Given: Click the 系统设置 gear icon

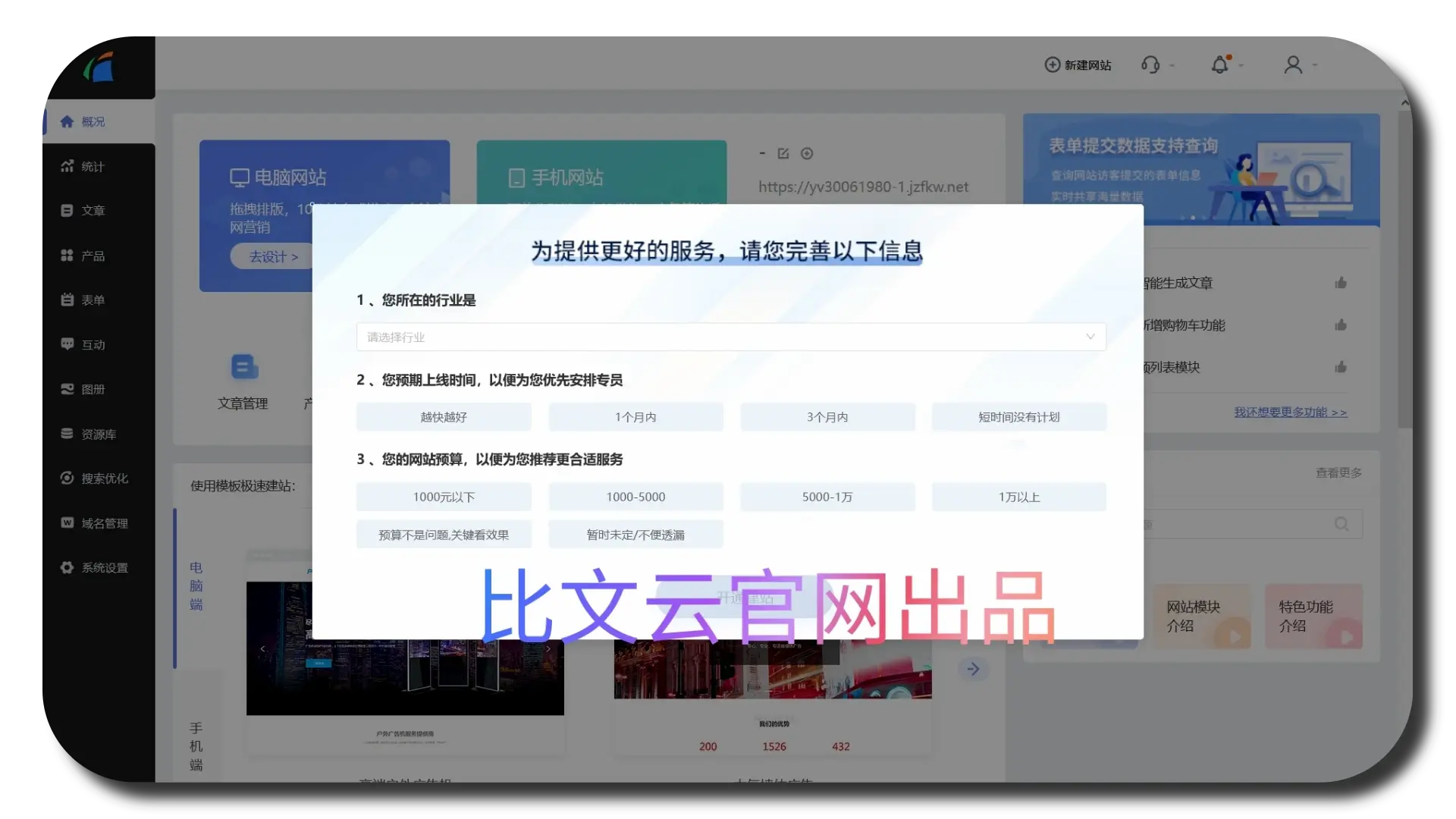Looking at the screenshot, I should pos(67,567).
